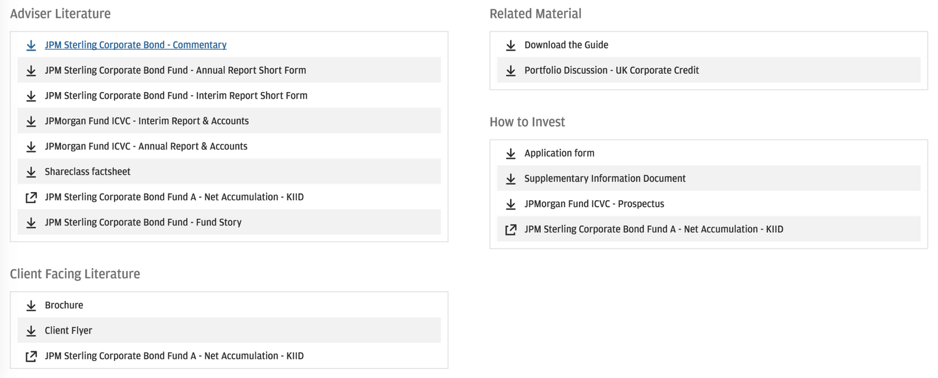Click download icon beside Fund Story
This screenshot has height=378, width=938.
tap(31, 222)
